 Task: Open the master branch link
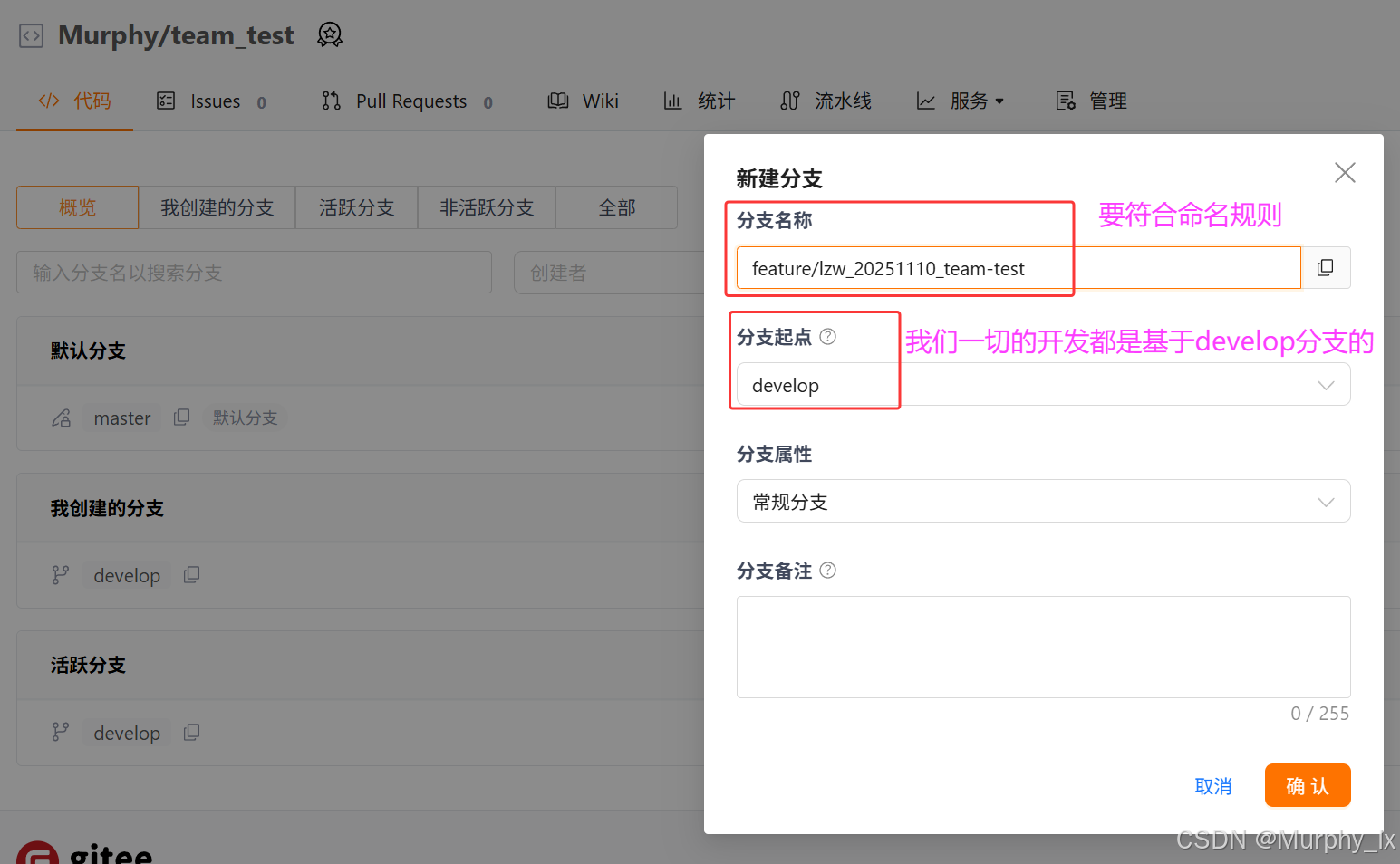(x=122, y=418)
